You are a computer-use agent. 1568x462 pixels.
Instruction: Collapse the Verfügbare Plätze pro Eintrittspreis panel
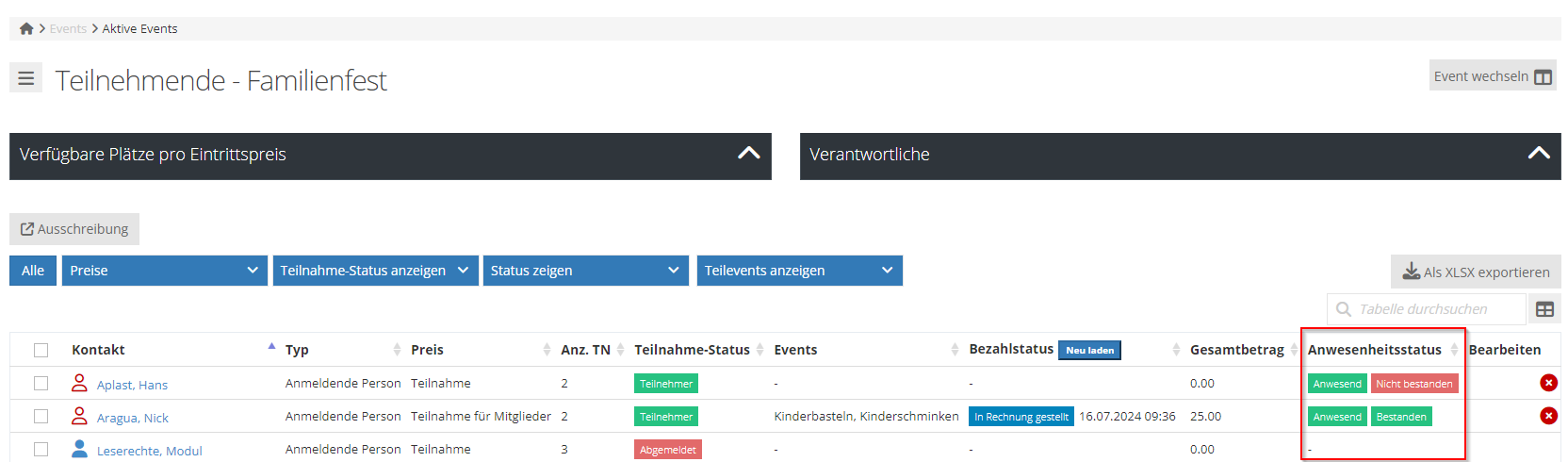pyautogui.click(x=748, y=154)
